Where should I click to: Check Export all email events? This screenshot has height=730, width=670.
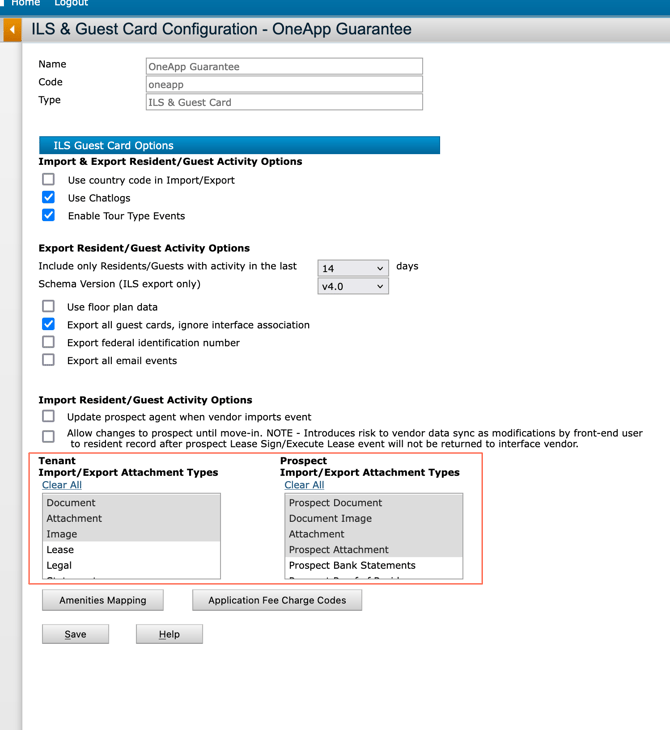(x=48, y=360)
